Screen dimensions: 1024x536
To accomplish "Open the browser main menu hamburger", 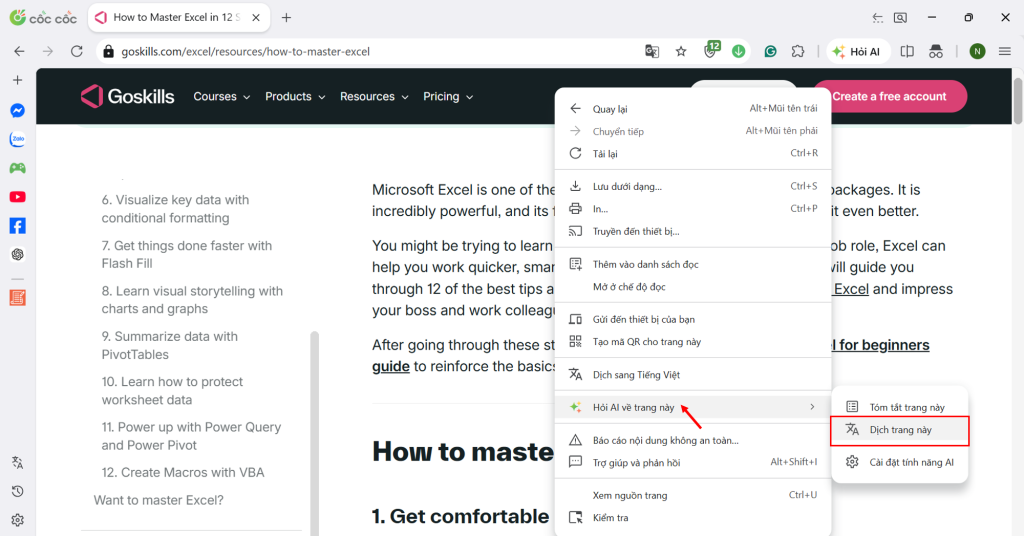I will coord(1005,52).
